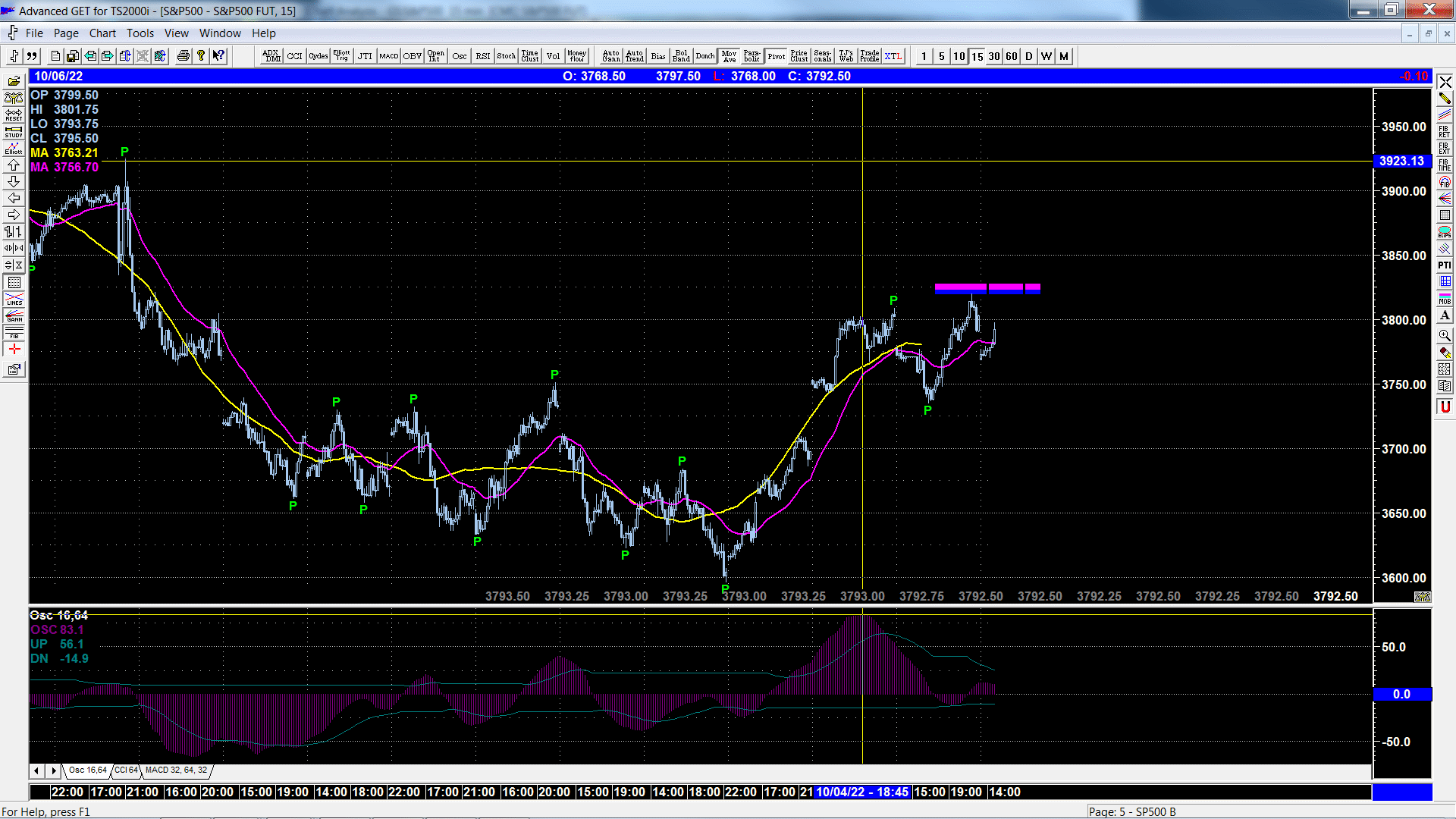1456x819 pixels.
Task: Select the parallel lines channel tool
Action: click(x=1445, y=115)
